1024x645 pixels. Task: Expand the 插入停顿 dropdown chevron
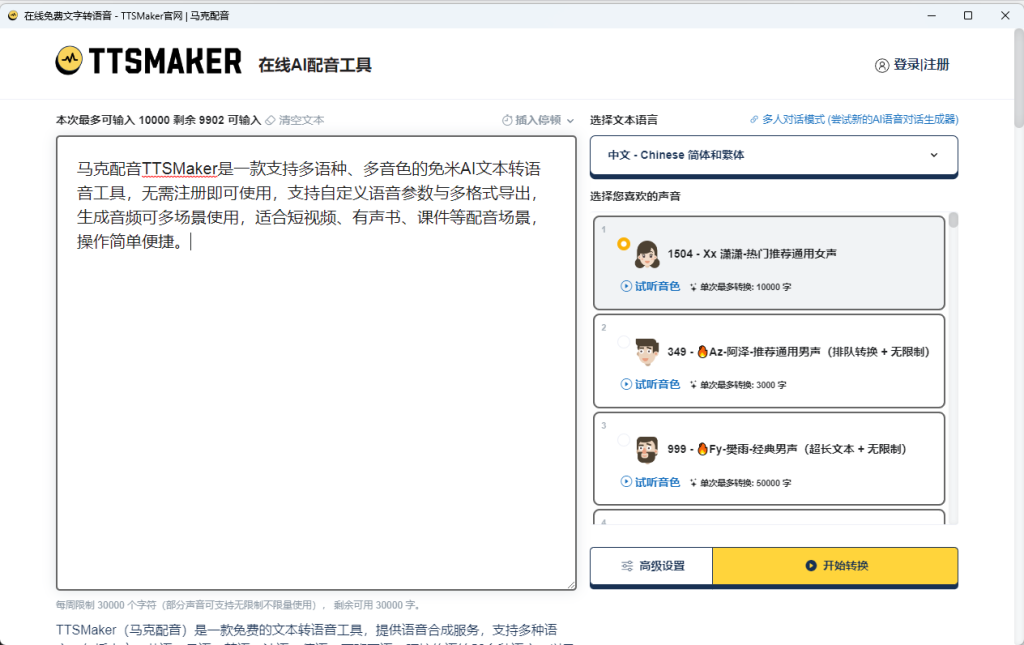[x=570, y=119]
